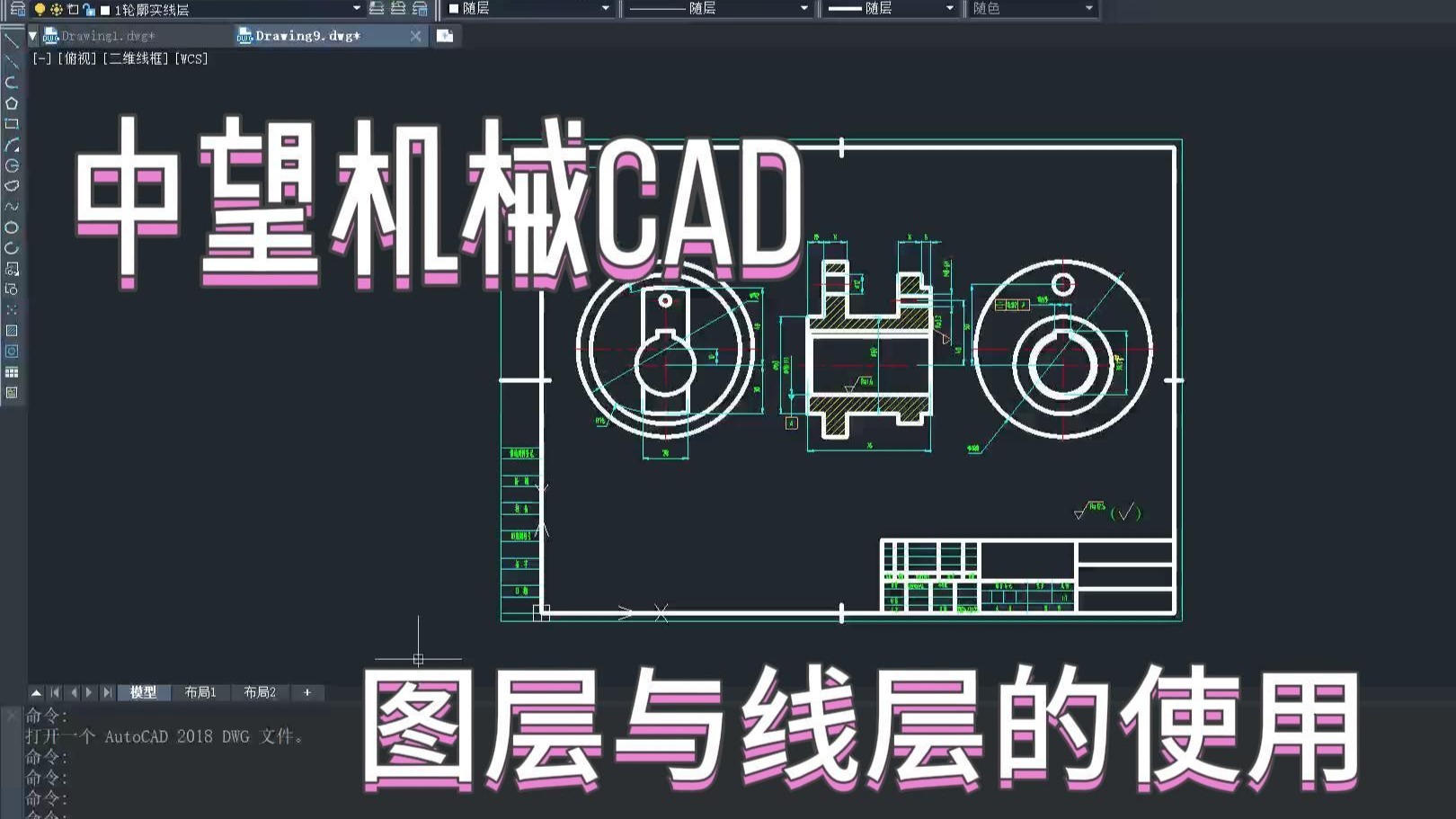
Task: Click the second layer-state icon after the layer dropdown
Action: 398,9
